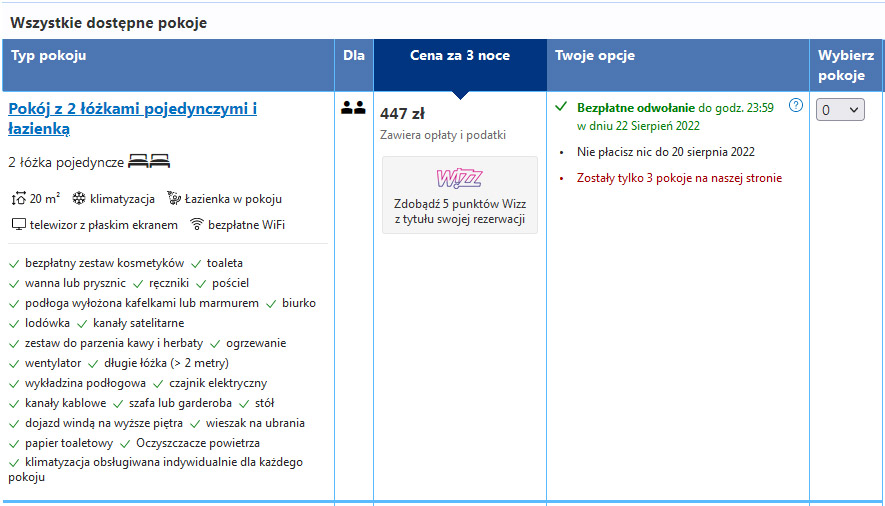Click 'Bezpłatne odwołanie' green text

click(x=636, y=108)
